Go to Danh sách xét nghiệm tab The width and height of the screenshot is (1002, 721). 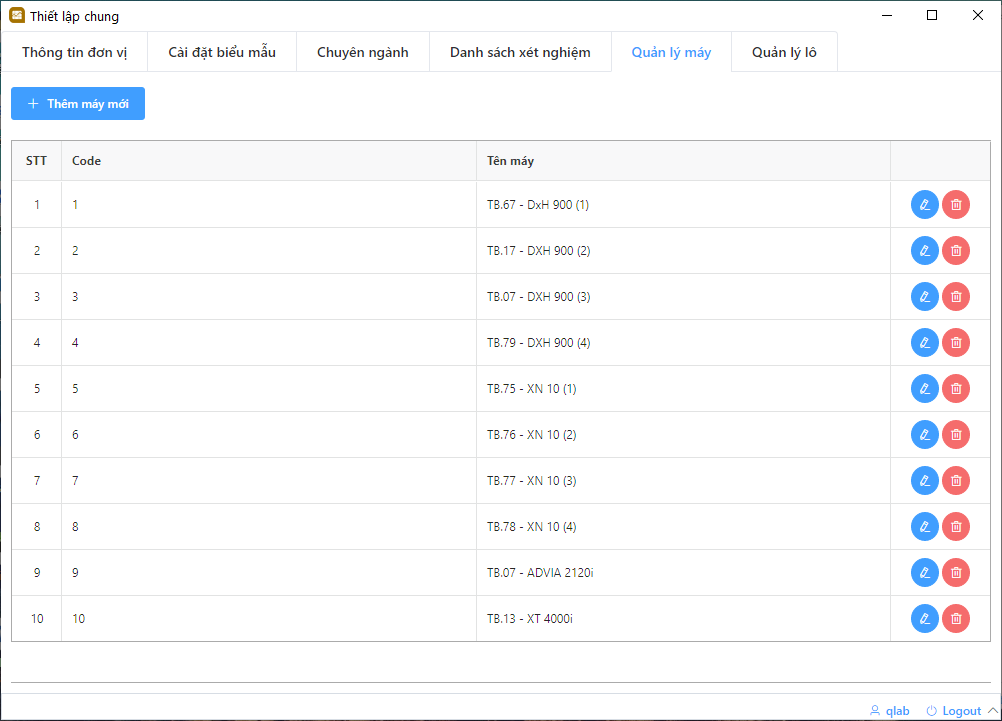[x=520, y=52]
